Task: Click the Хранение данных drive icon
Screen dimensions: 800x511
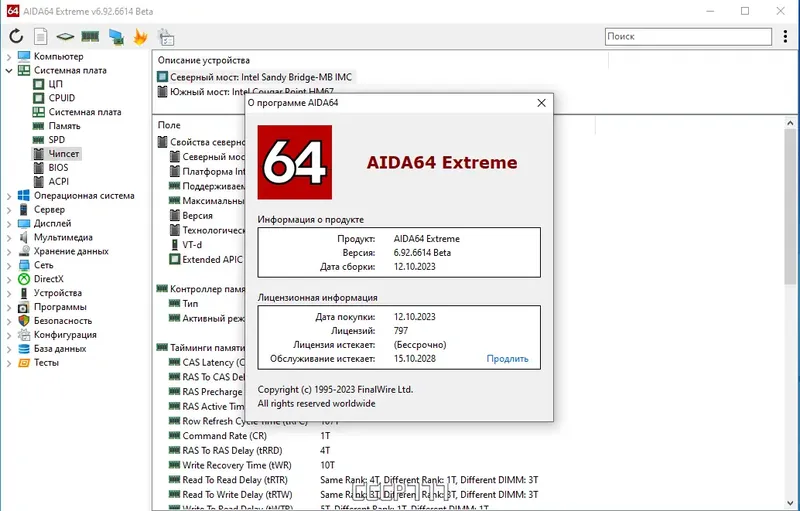Action: click(24, 251)
